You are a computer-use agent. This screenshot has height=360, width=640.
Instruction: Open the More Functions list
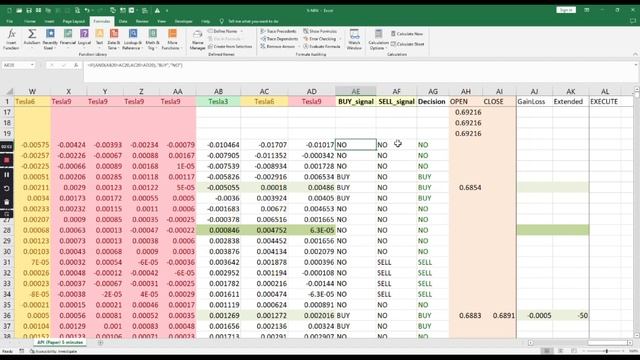point(172,40)
